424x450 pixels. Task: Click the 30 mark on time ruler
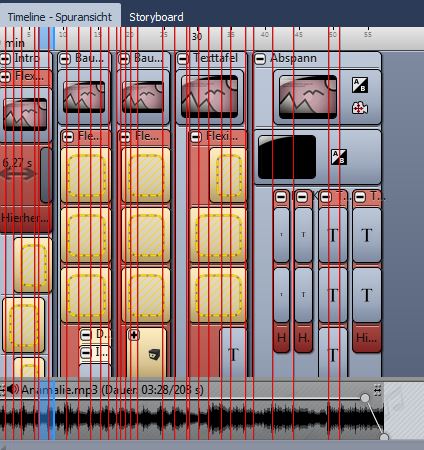[x=197, y=36]
